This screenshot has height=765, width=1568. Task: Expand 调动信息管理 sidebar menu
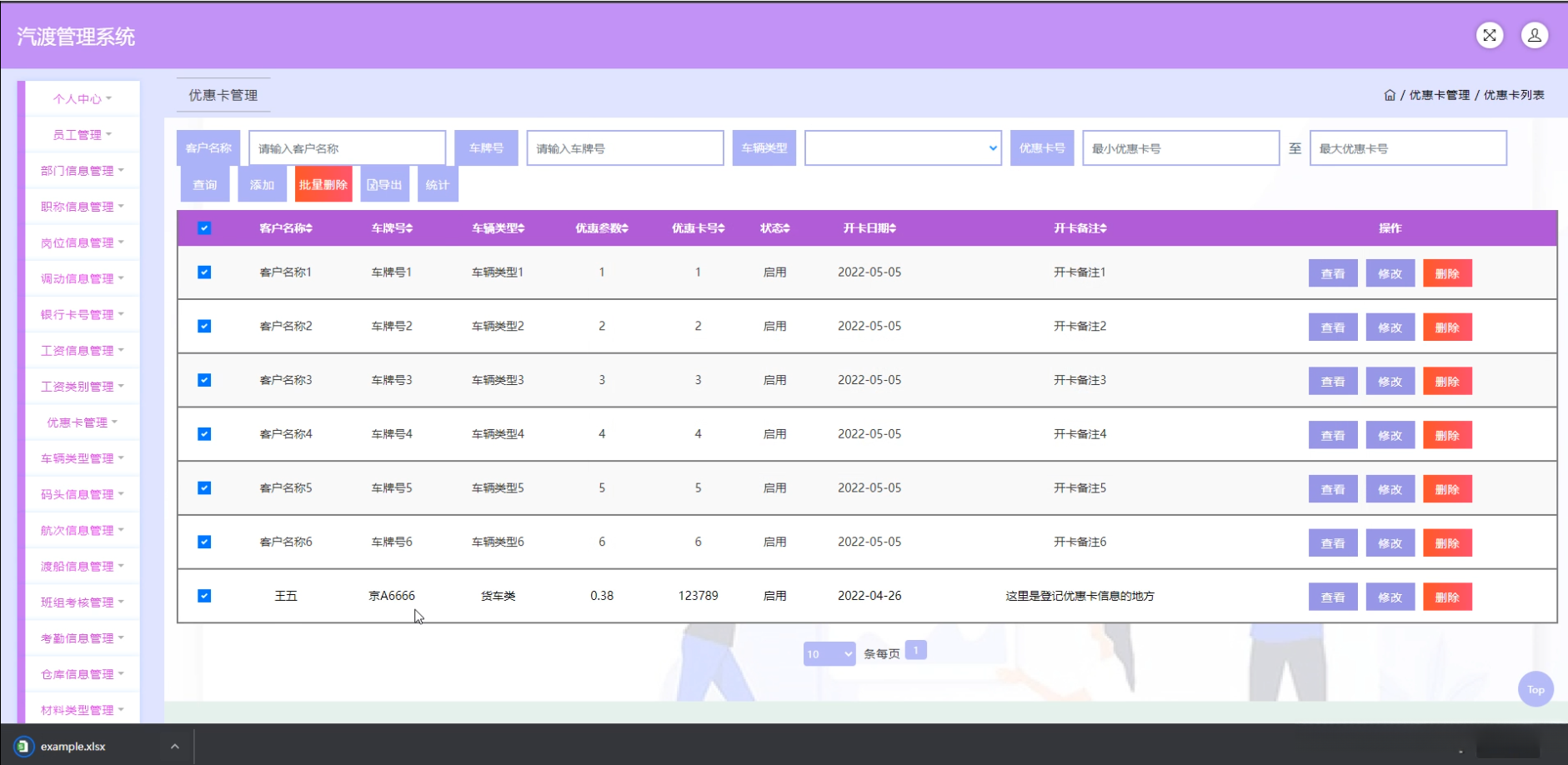pyautogui.click(x=83, y=278)
